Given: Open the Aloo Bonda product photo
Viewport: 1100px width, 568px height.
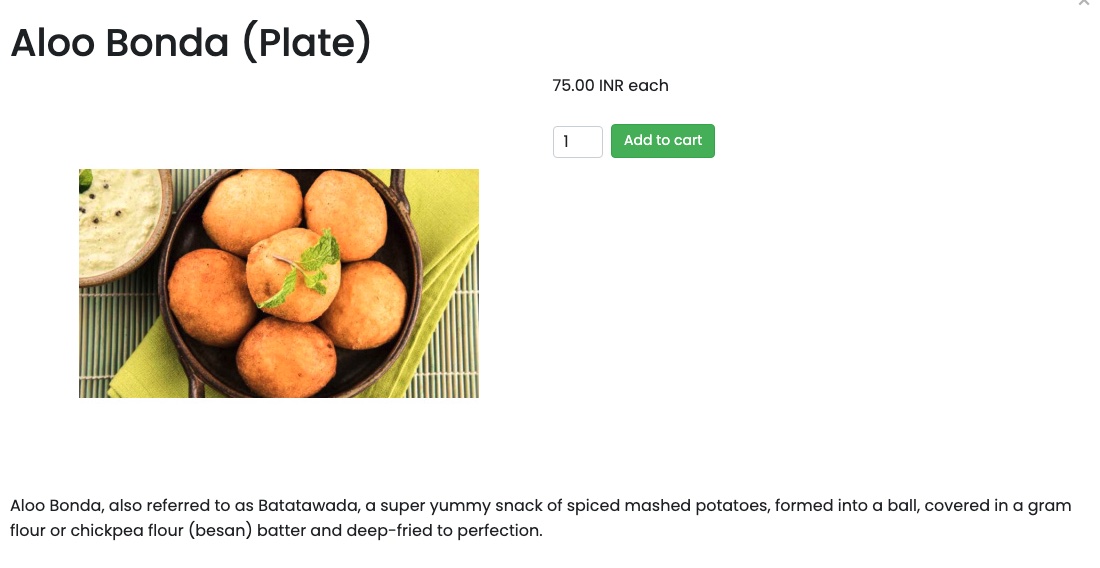Looking at the screenshot, I should [278, 283].
